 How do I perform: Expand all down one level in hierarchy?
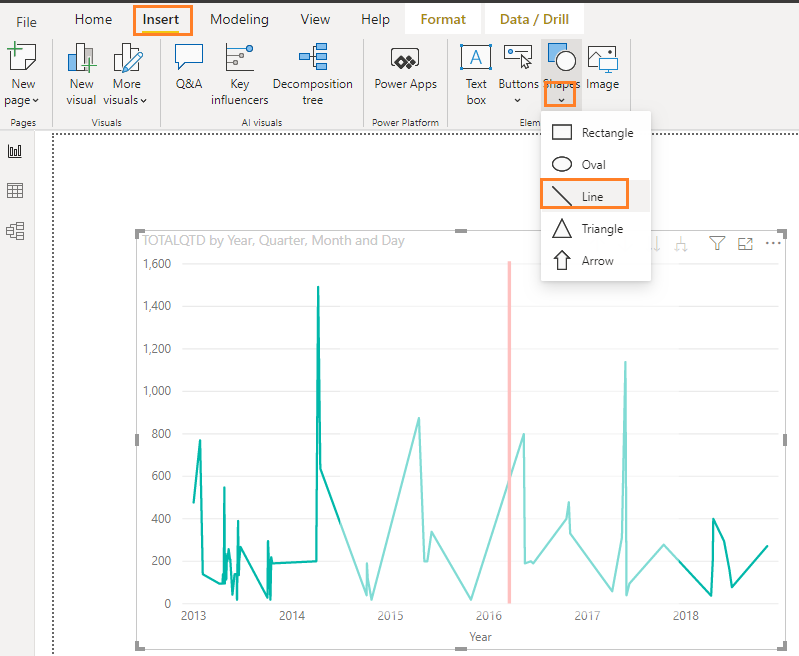680,244
